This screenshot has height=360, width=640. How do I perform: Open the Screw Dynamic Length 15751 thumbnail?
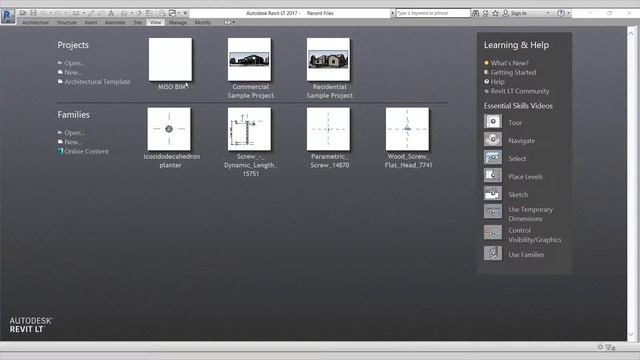tap(249, 129)
